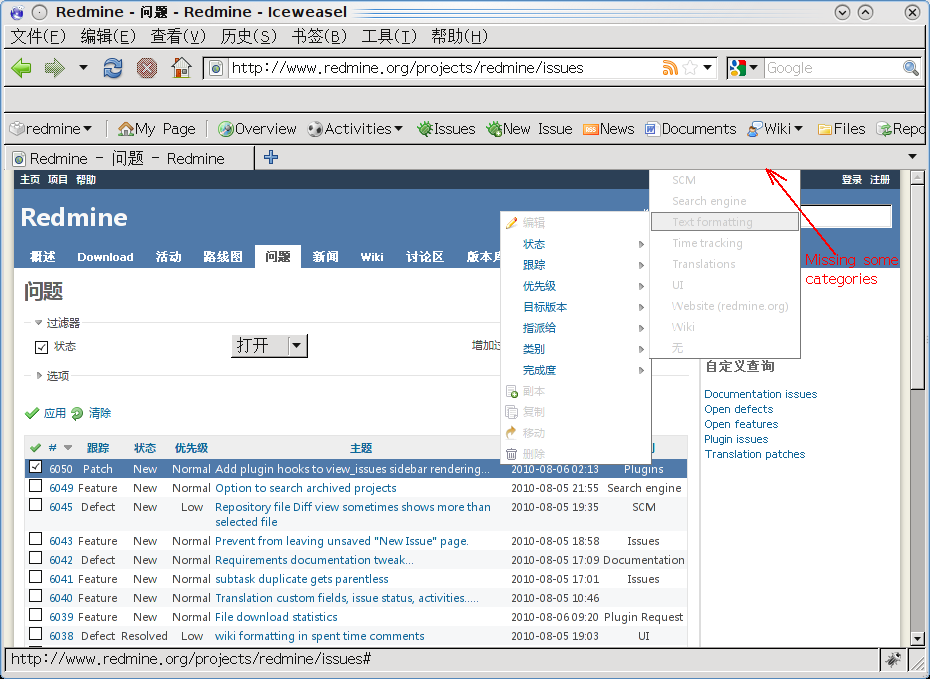
Task: Check the issue 6039 checkbox
Action: (36, 615)
